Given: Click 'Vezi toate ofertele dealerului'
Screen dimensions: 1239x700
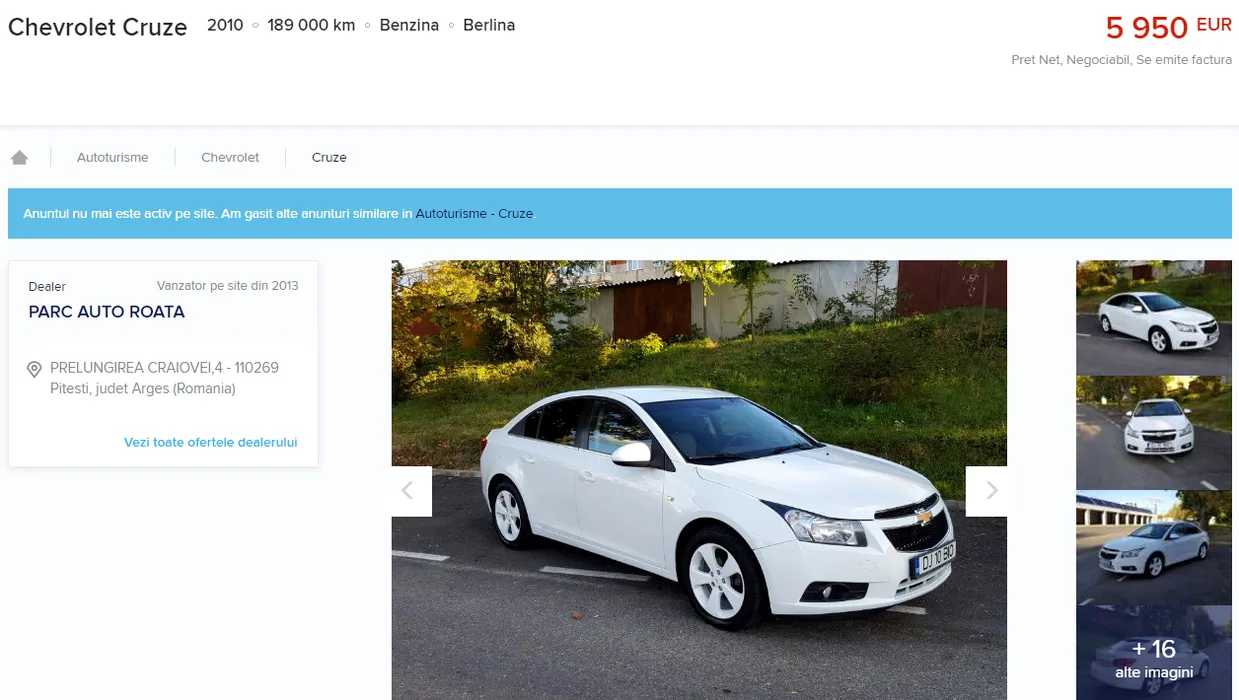Looking at the screenshot, I should click(x=211, y=442).
